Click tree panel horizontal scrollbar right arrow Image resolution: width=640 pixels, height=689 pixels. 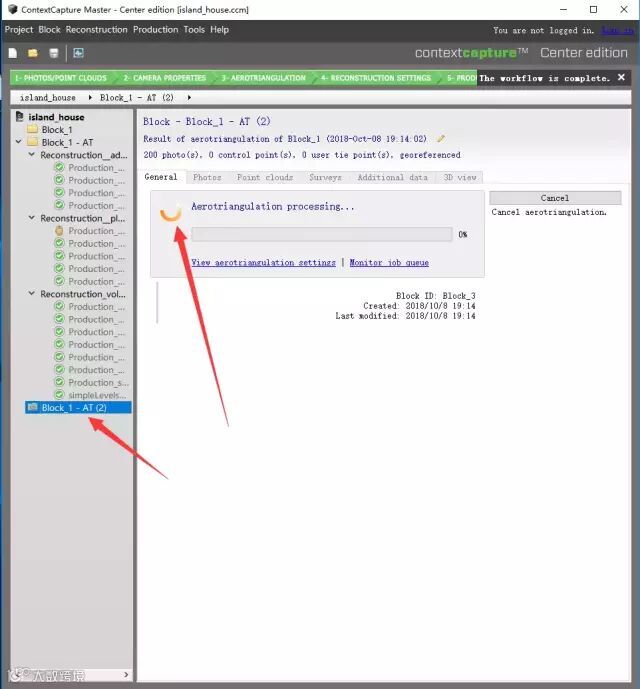pos(126,674)
